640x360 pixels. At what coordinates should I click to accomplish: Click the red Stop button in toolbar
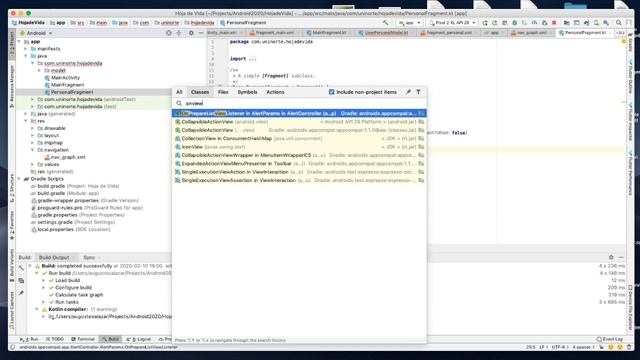click(x=554, y=23)
